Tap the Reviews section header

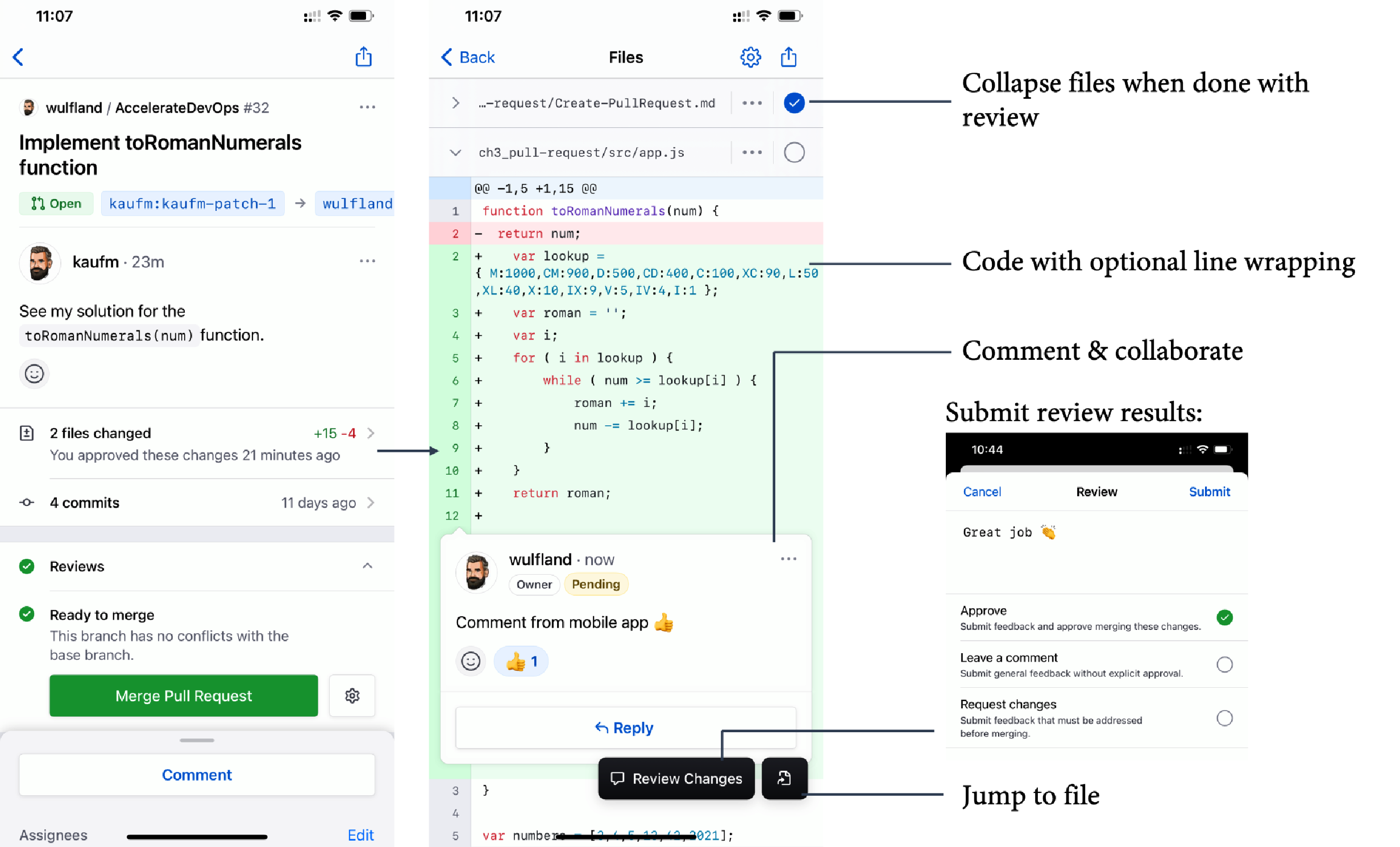tap(197, 566)
